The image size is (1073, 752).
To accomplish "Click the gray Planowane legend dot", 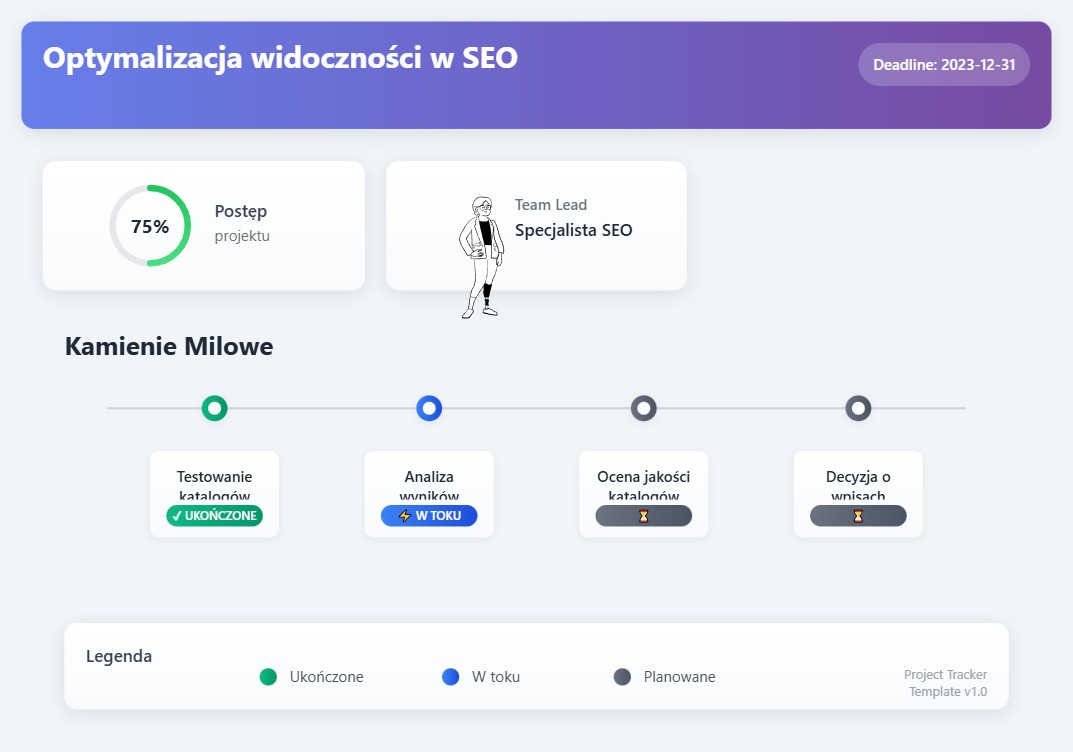I will pos(622,677).
